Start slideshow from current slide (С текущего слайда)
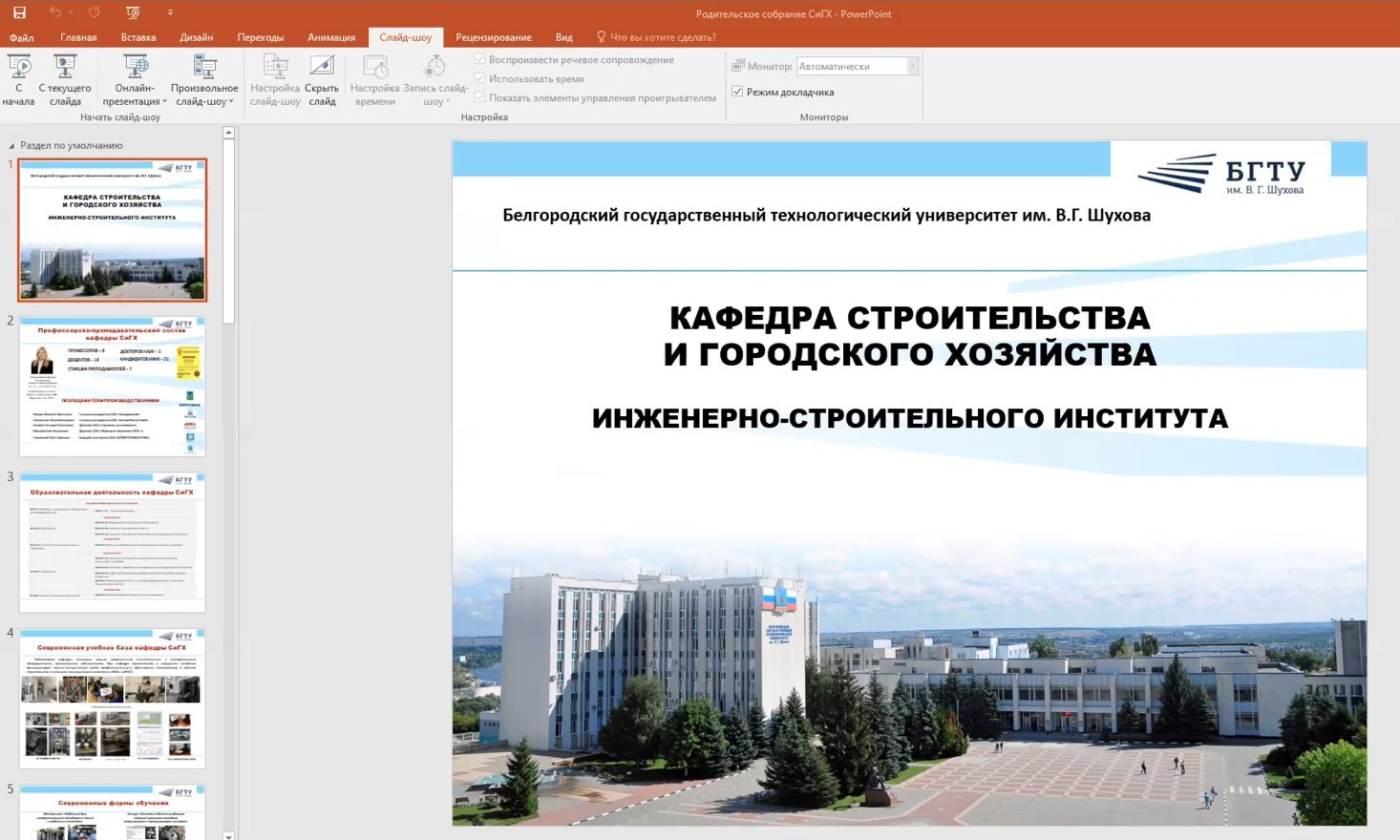This screenshot has height=840, width=1400. tap(65, 80)
